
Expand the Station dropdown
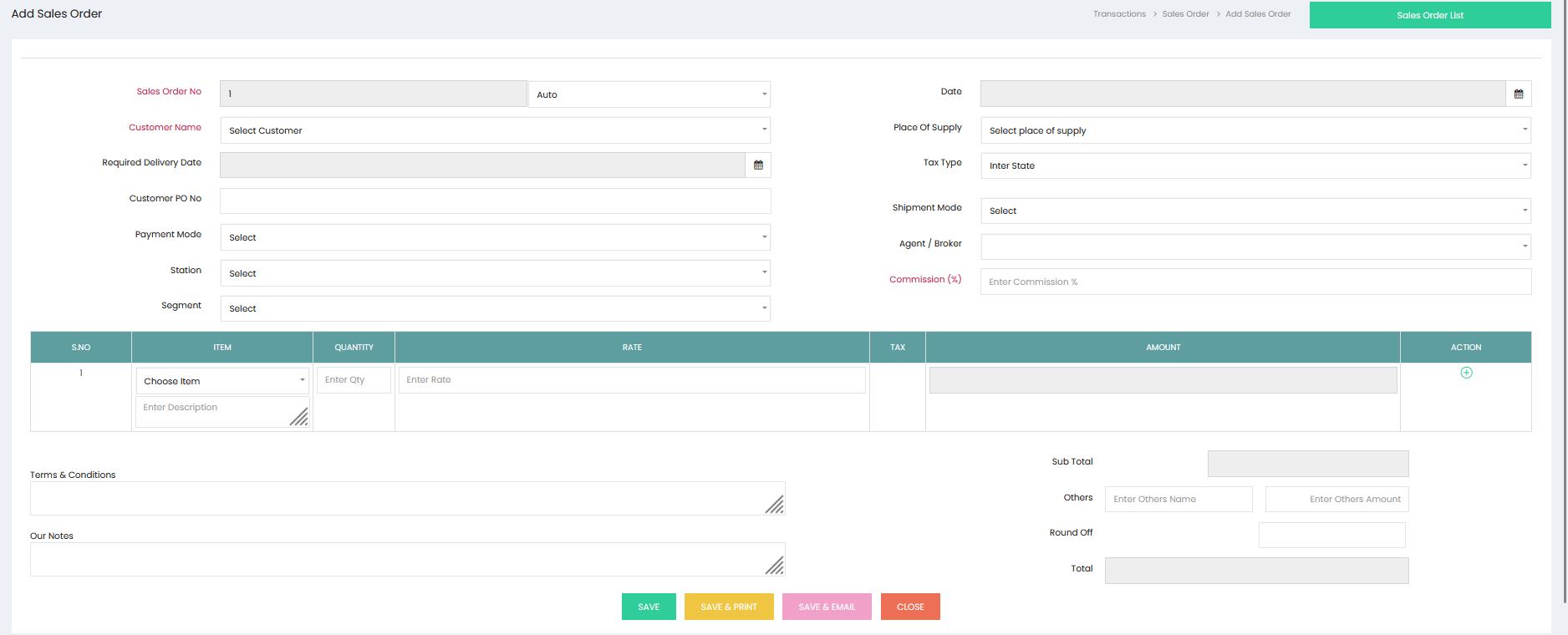pyautogui.click(x=495, y=273)
